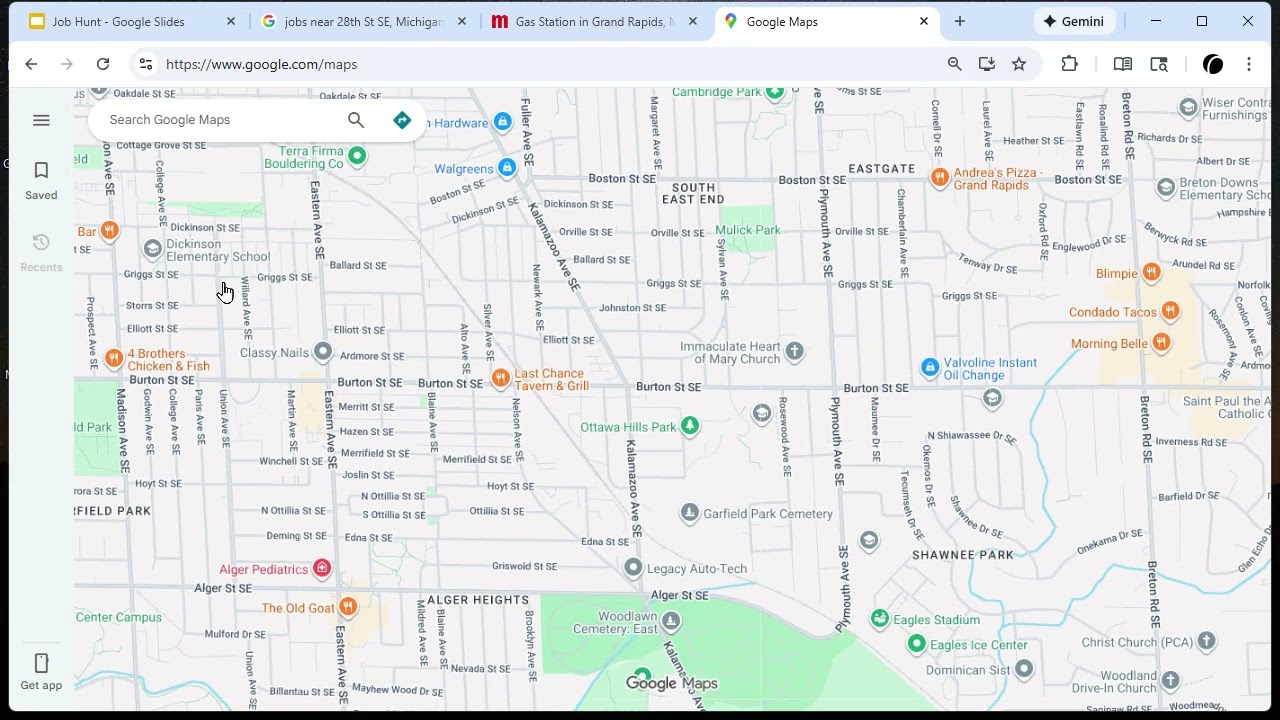Select the Alger Pediatrics medical pin
1280x720 pixels.
tap(321, 569)
